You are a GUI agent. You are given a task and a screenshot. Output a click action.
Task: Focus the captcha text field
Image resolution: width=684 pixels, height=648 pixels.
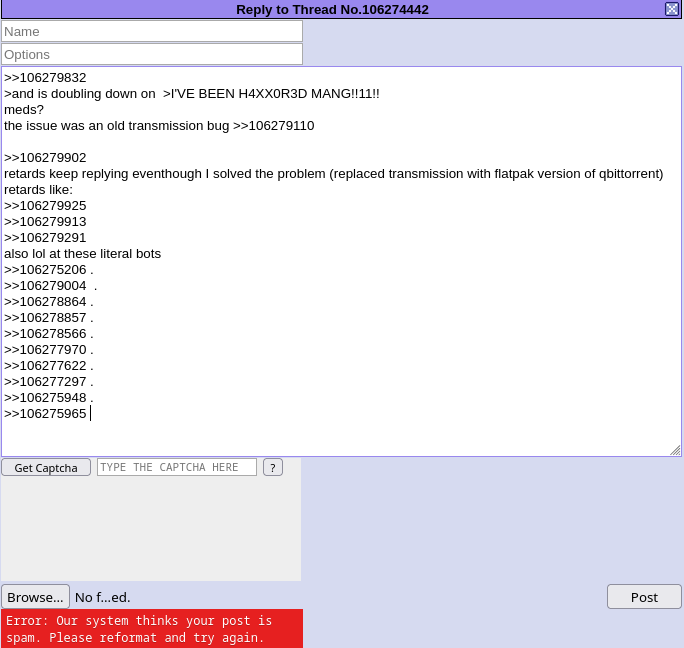(177, 467)
